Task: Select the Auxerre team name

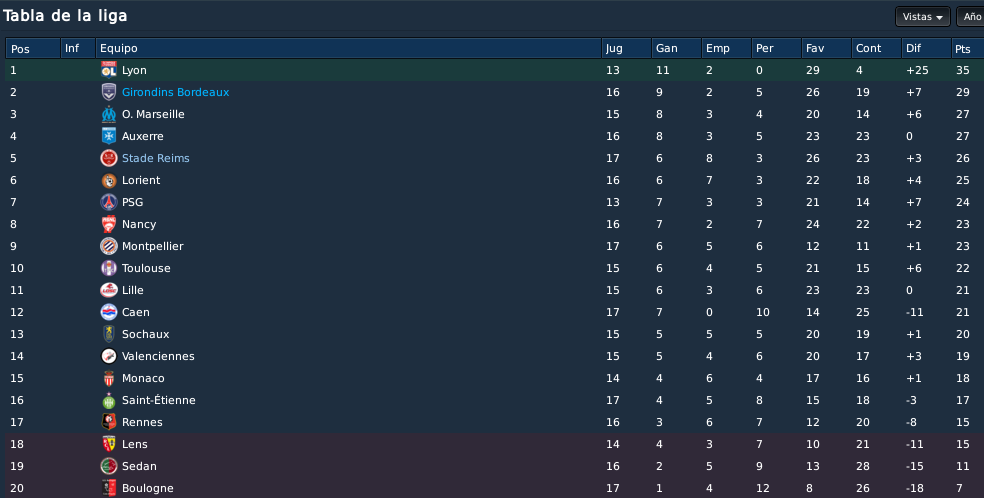Action: (x=142, y=136)
